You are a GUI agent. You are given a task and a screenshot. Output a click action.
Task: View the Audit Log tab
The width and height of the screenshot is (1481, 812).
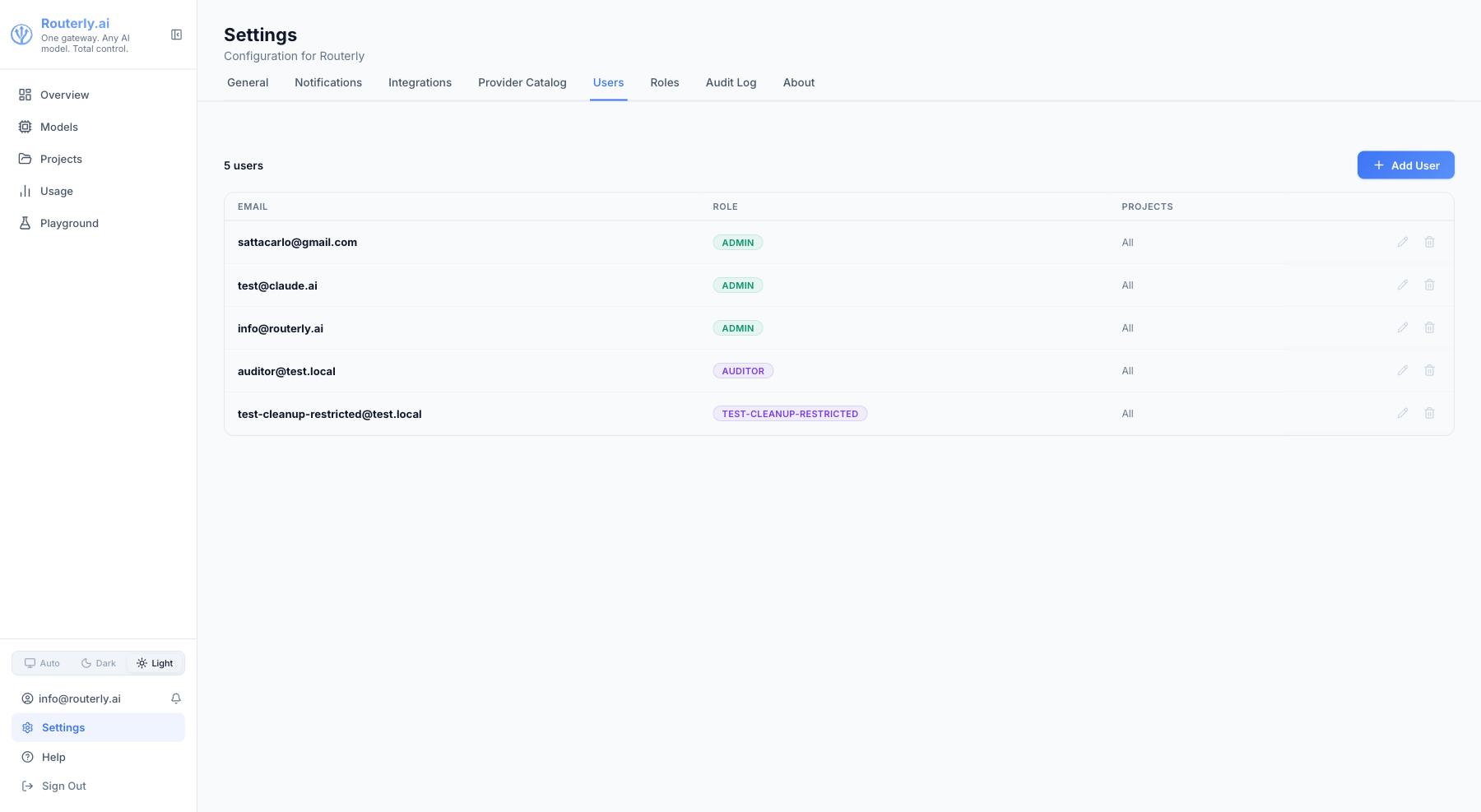click(731, 82)
